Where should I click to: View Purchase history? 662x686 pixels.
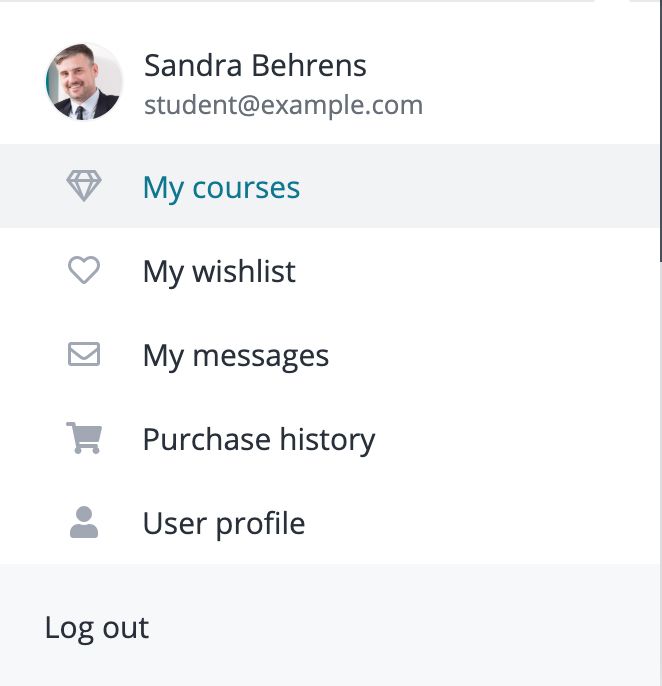259,439
